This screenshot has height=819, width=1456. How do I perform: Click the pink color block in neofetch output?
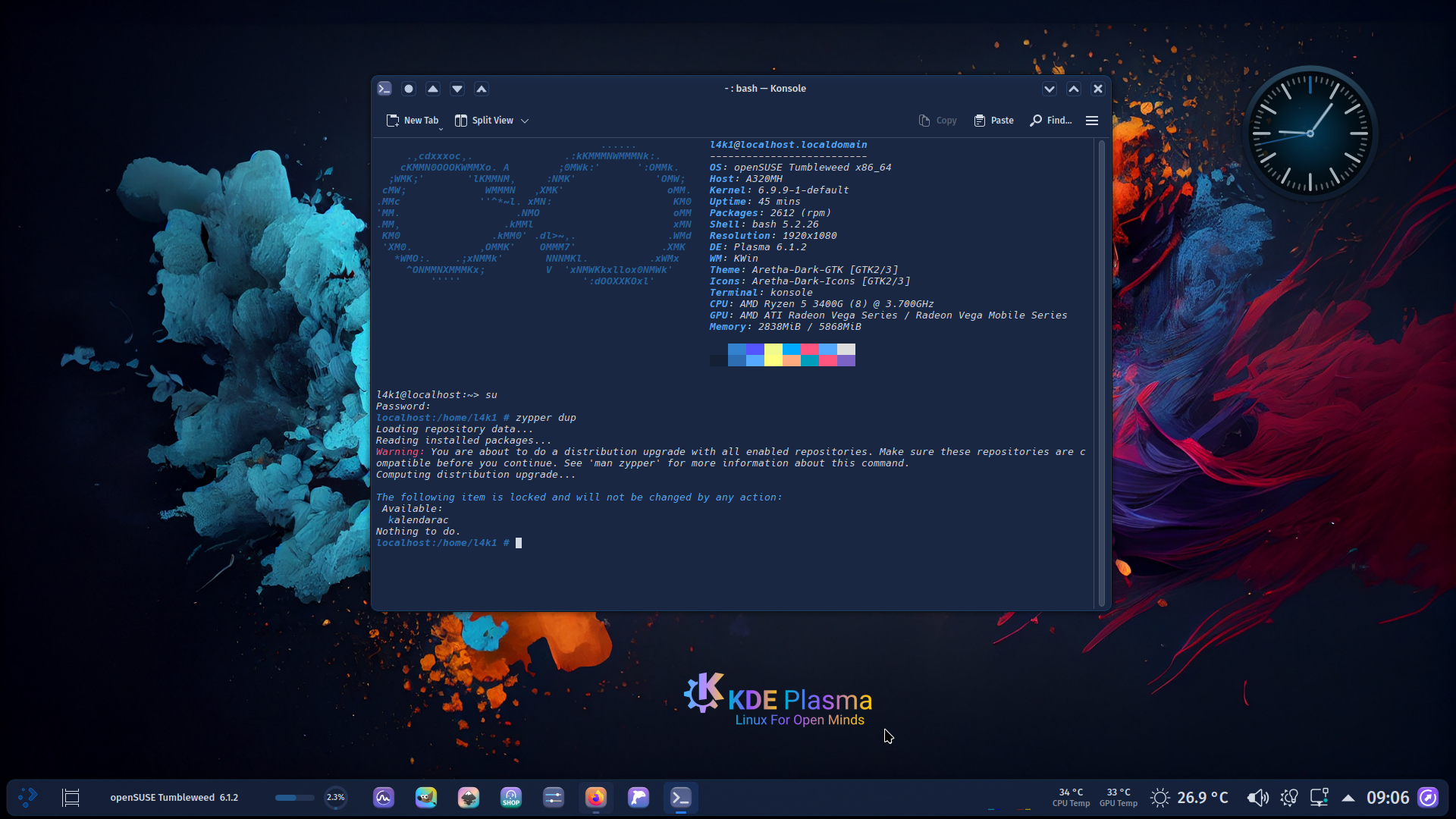coord(810,350)
